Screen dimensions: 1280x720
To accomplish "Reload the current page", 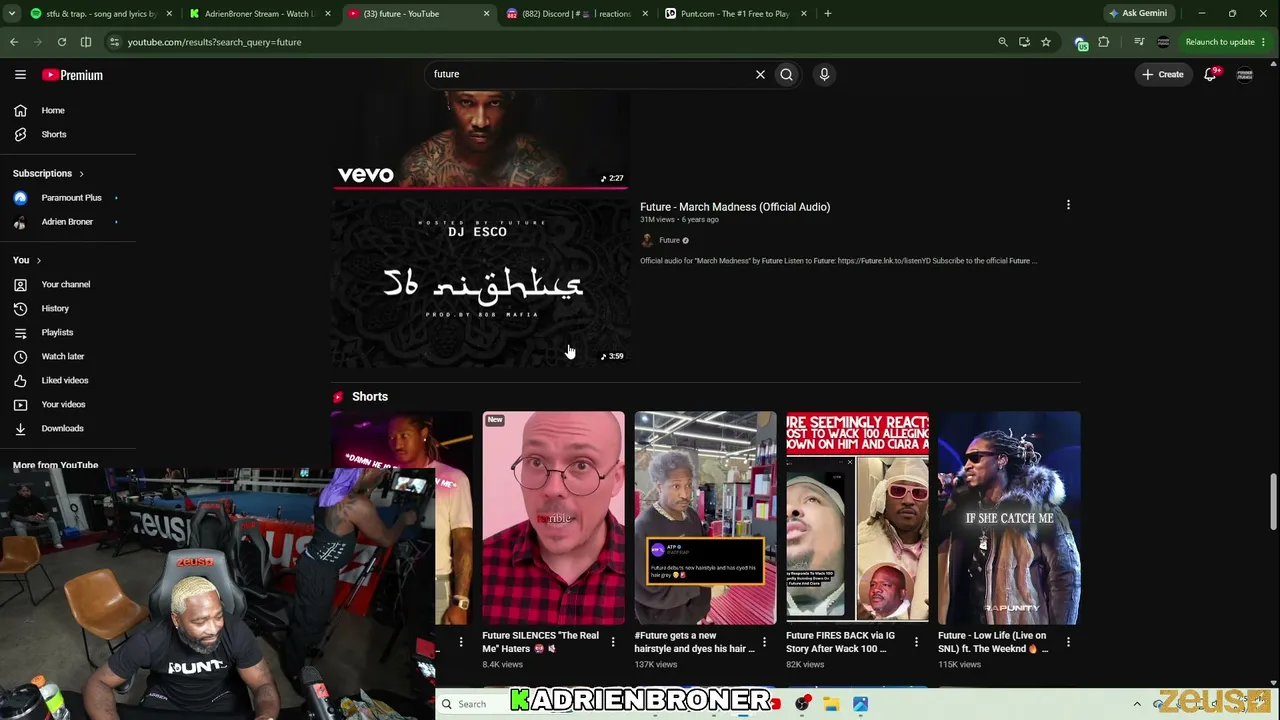I will click(62, 42).
